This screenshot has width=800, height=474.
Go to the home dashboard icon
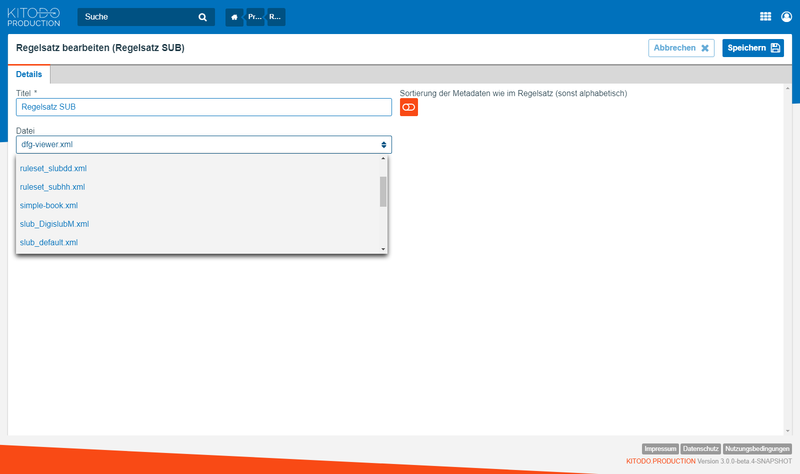[234, 17]
